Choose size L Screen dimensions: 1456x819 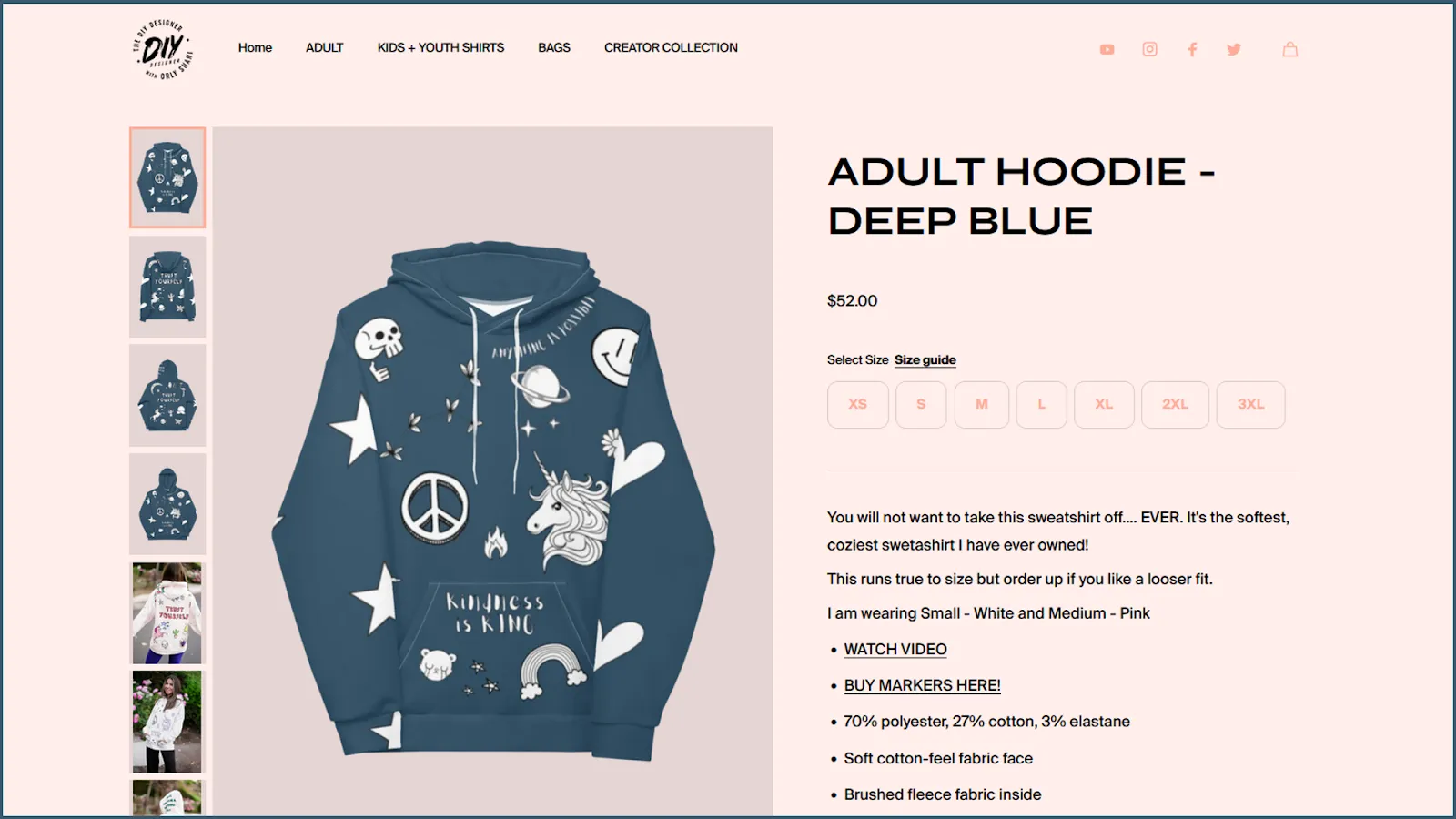click(1042, 404)
